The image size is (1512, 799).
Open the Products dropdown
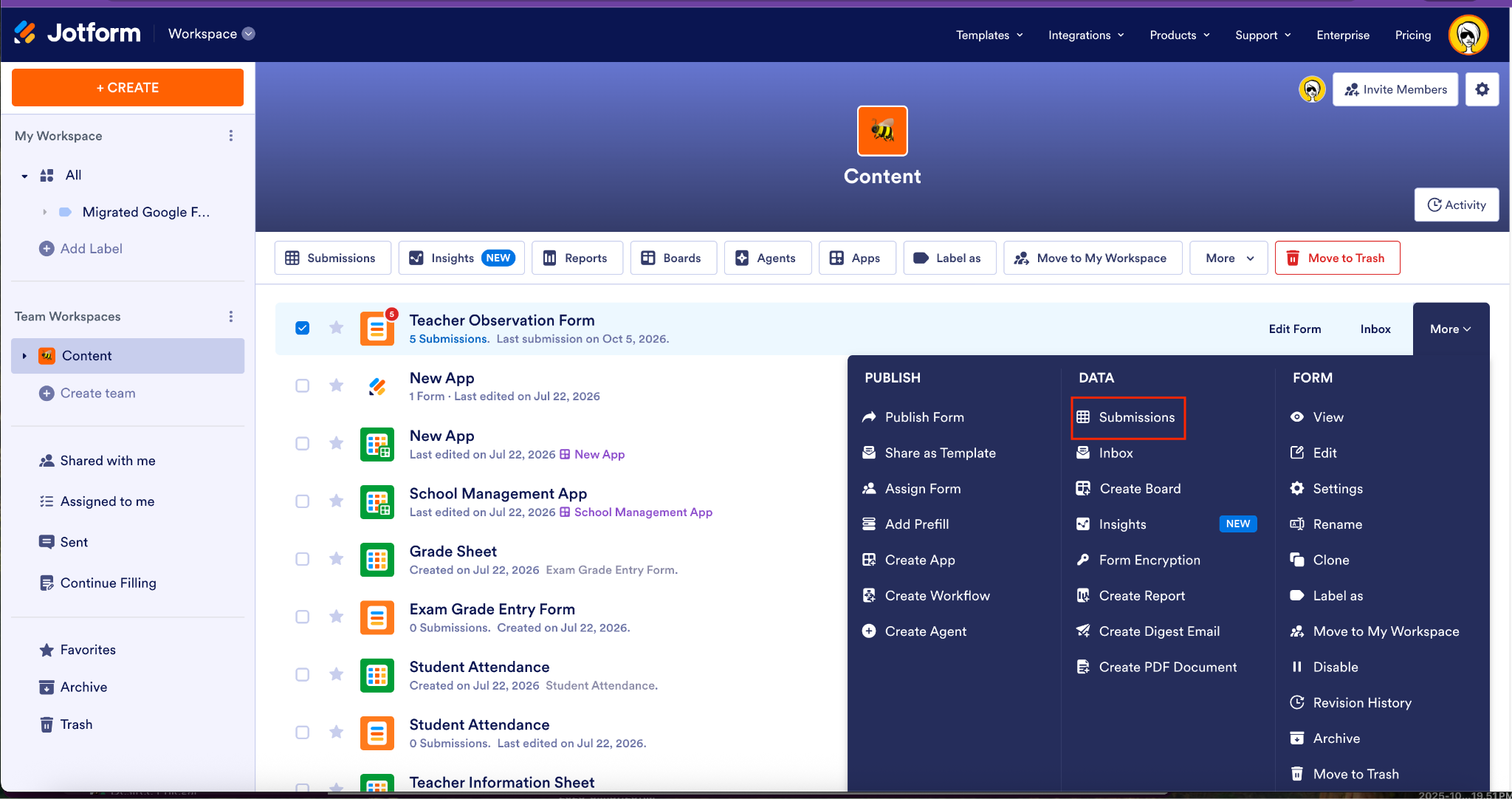[x=1180, y=35]
